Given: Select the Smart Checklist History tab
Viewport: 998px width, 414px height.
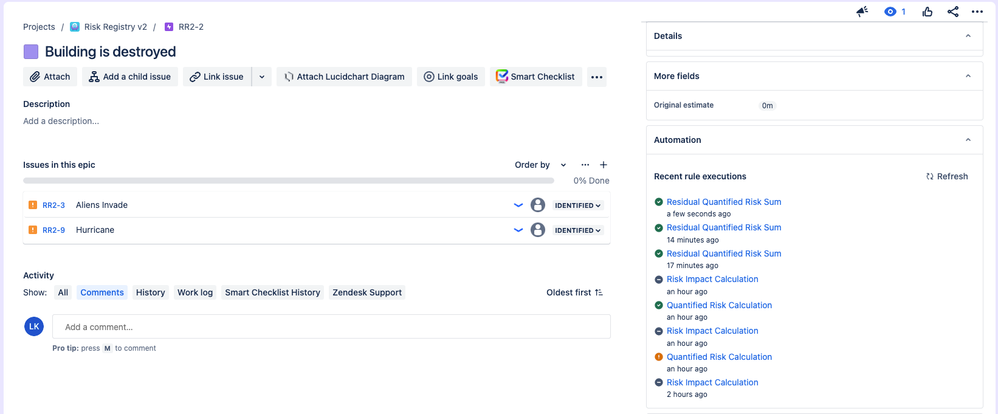Looking at the screenshot, I should [272, 292].
